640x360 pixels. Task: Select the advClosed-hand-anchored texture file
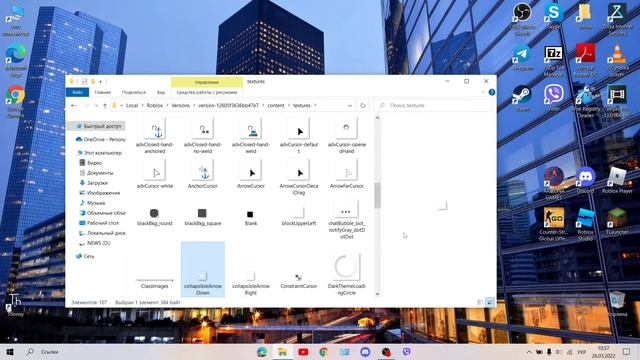(x=155, y=136)
